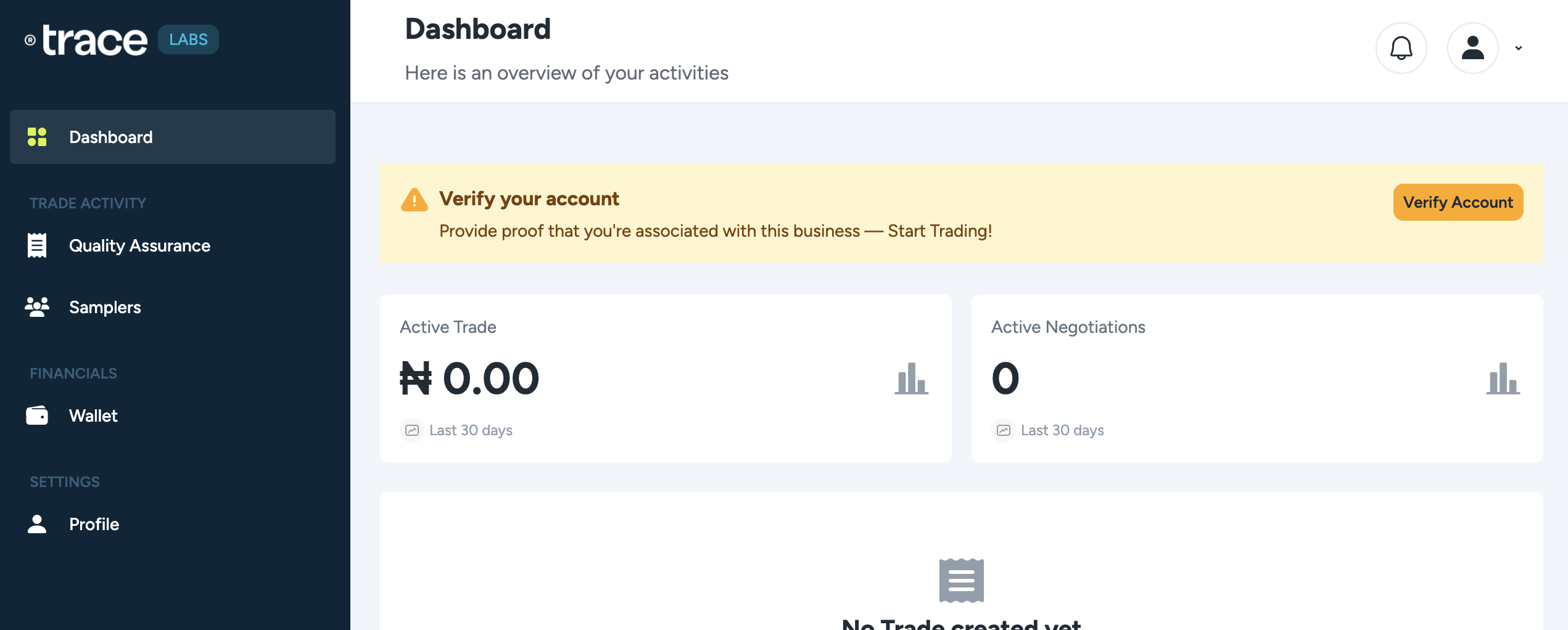
Task: Click the empty trade receipt icon
Action: click(961, 581)
